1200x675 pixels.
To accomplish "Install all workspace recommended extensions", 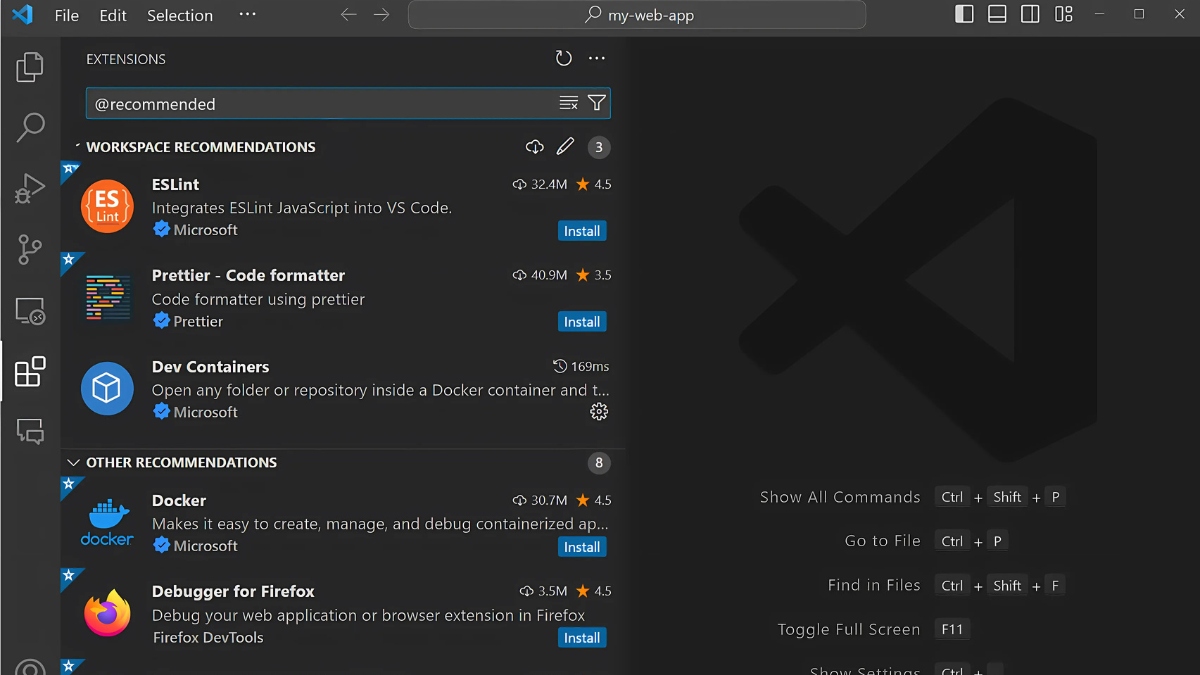I will [x=535, y=147].
